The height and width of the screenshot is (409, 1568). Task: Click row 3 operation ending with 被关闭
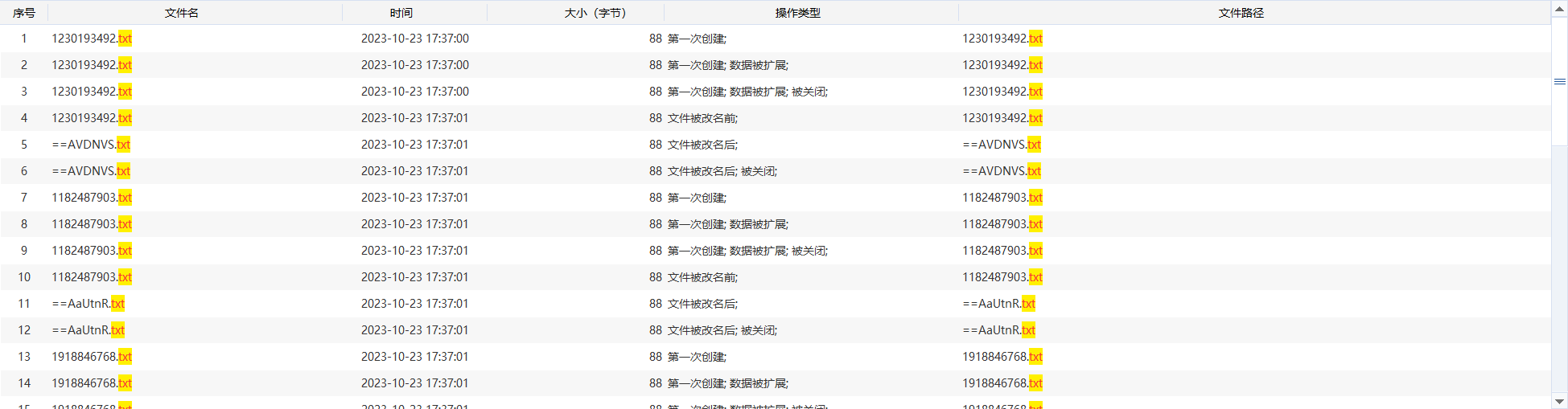pos(747,92)
